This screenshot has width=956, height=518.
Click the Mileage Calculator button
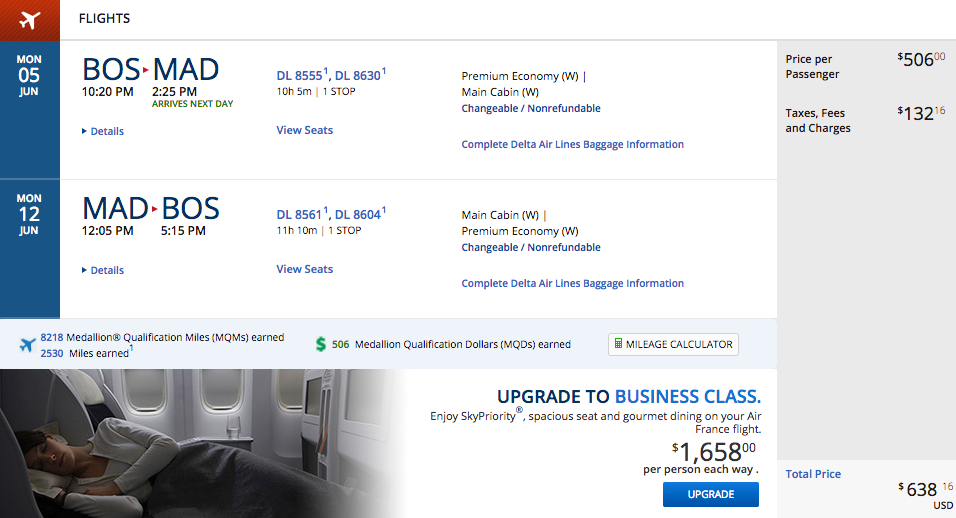click(x=673, y=344)
